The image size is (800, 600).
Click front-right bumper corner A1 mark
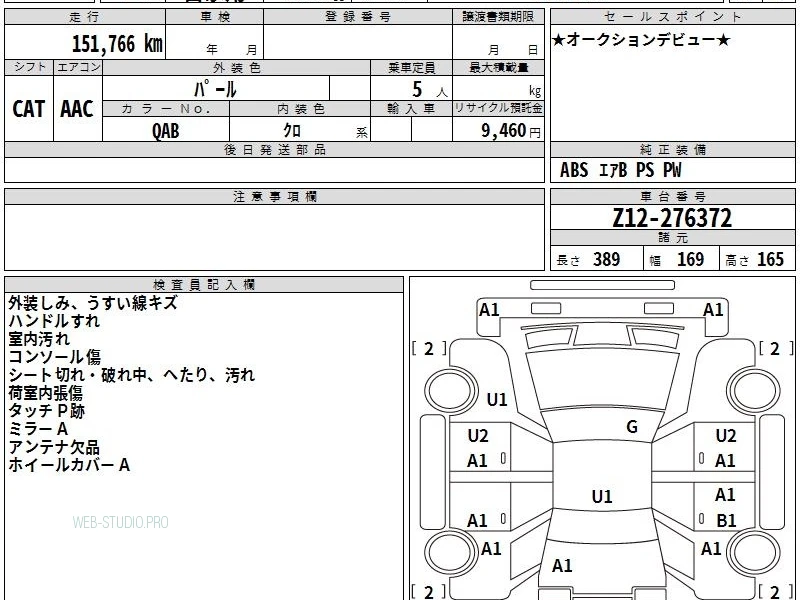click(x=713, y=310)
